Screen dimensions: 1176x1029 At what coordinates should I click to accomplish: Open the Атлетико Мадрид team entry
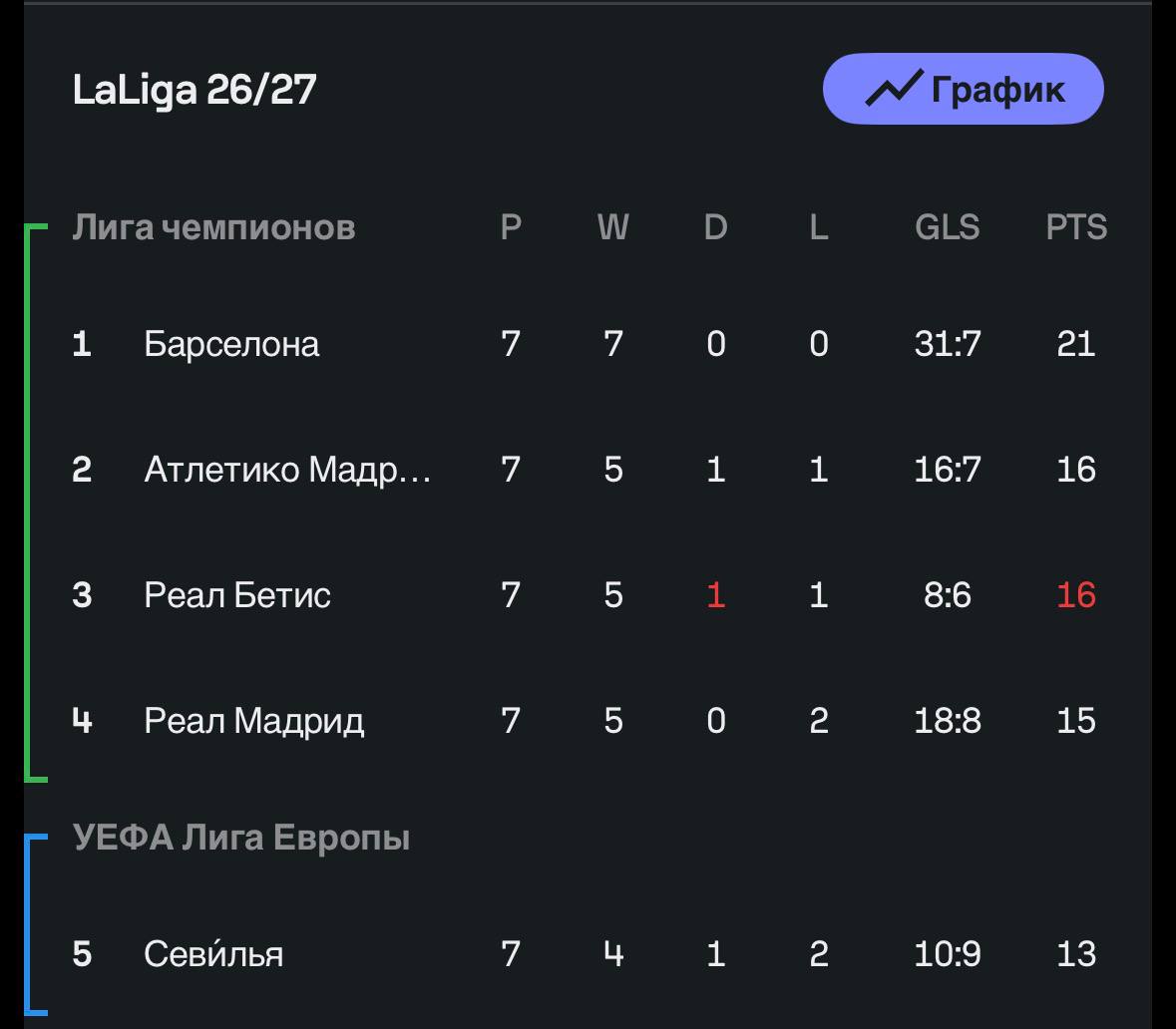[x=287, y=471]
